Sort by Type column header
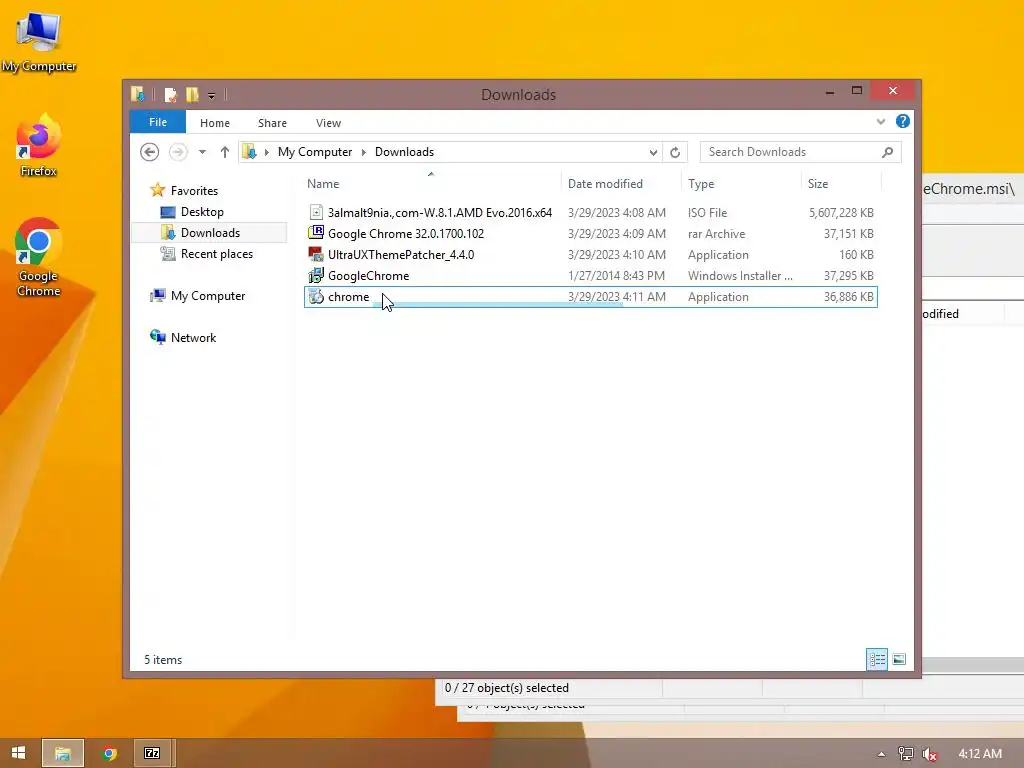Image resolution: width=1024 pixels, height=768 pixels. (701, 184)
